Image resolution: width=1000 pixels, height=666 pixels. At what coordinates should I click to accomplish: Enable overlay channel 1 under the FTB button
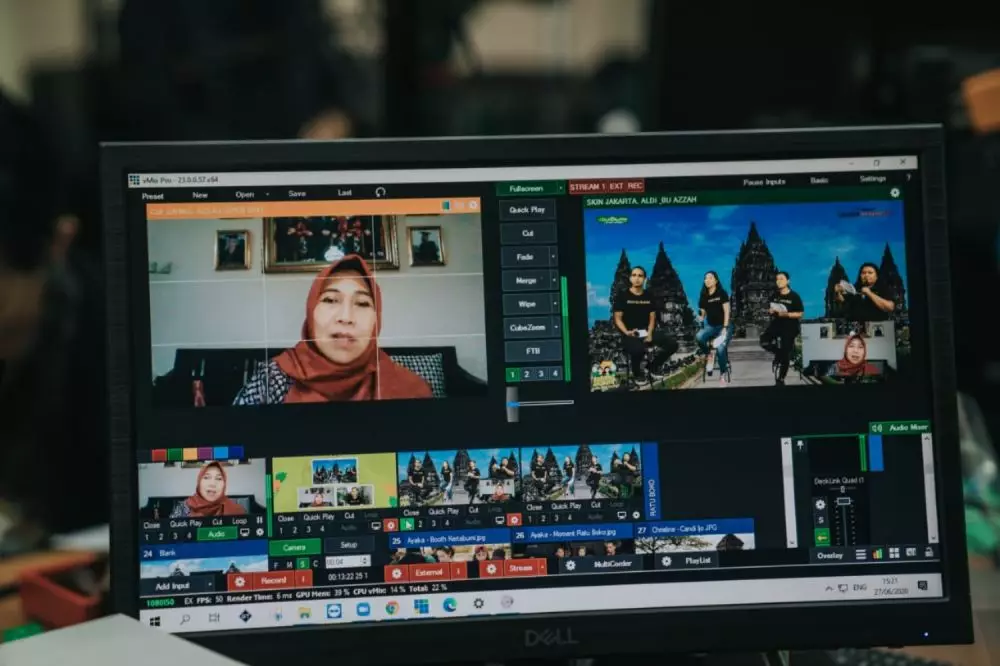pyautogui.click(x=512, y=374)
